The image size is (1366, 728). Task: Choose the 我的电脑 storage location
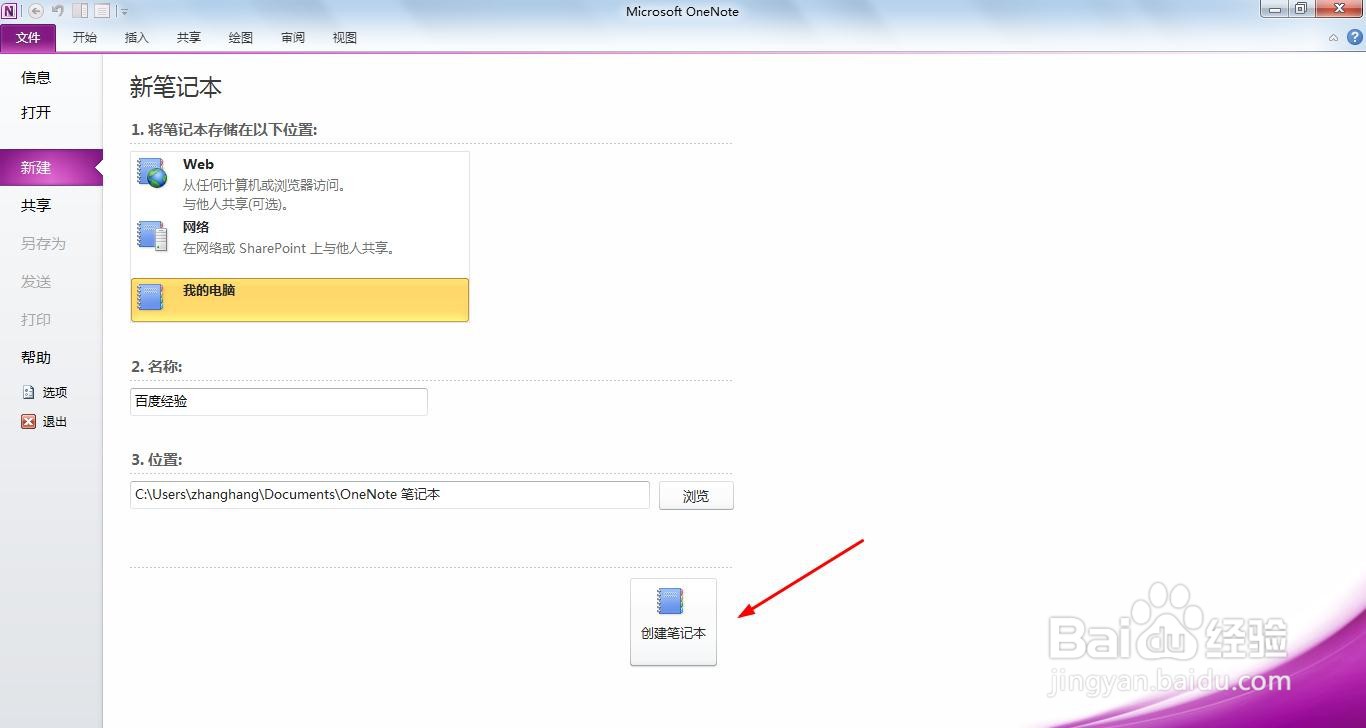[299, 300]
